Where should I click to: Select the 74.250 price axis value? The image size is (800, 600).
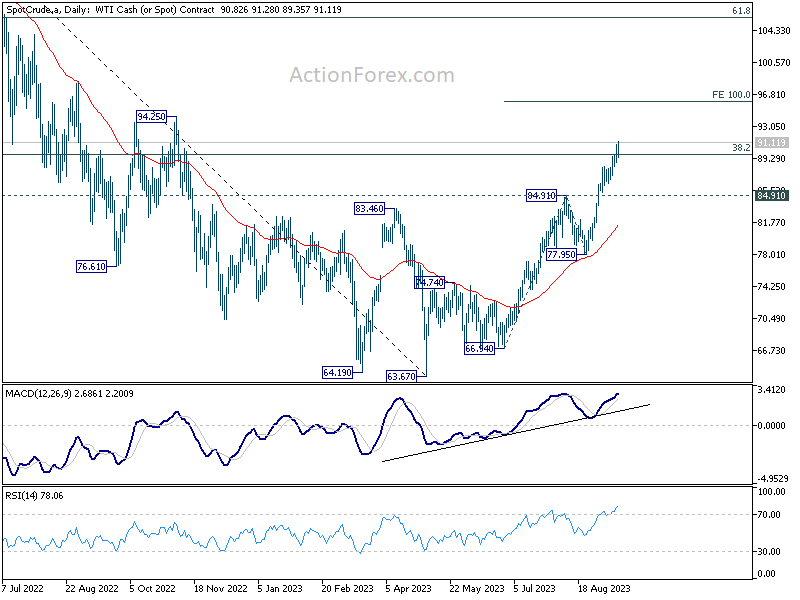tap(773, 287)
